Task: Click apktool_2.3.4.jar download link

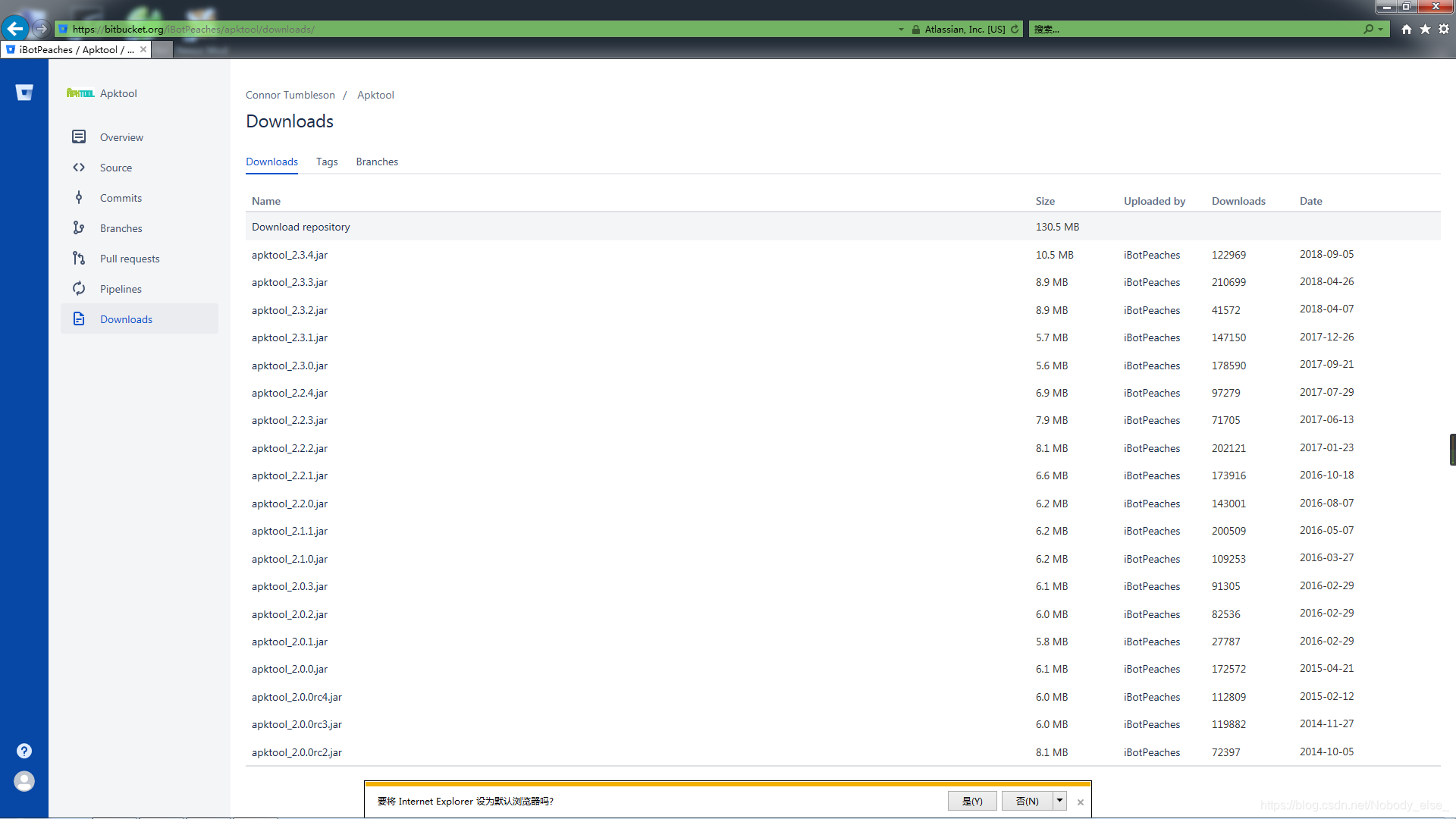Action: click(x=289, y=254)
